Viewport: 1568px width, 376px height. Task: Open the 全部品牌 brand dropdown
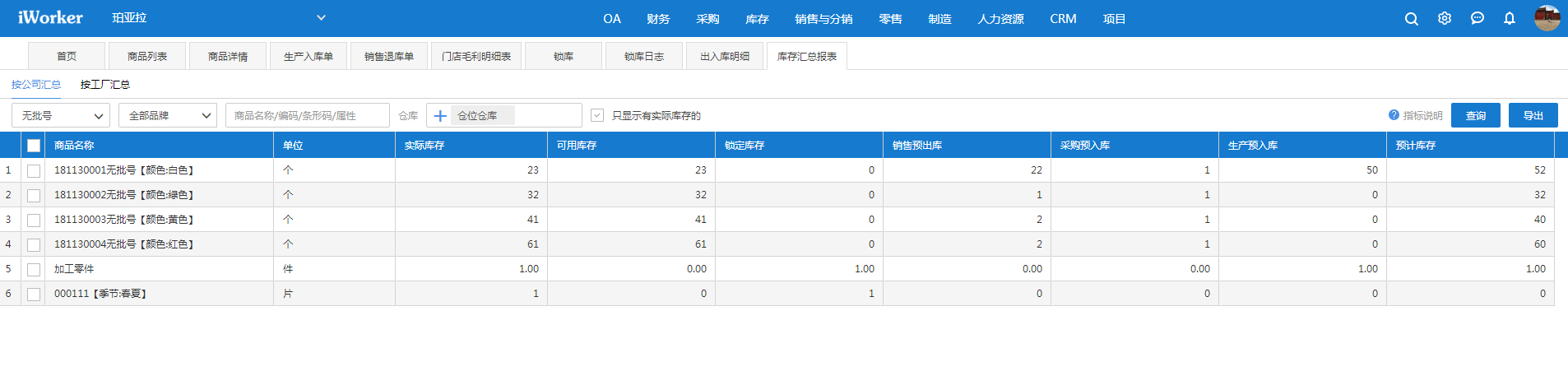168,115
